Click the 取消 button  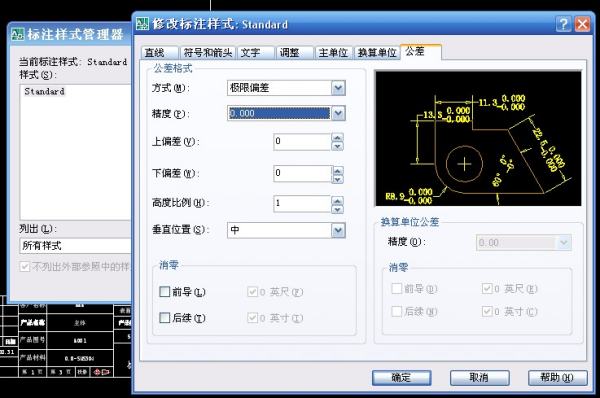[479, 378]
